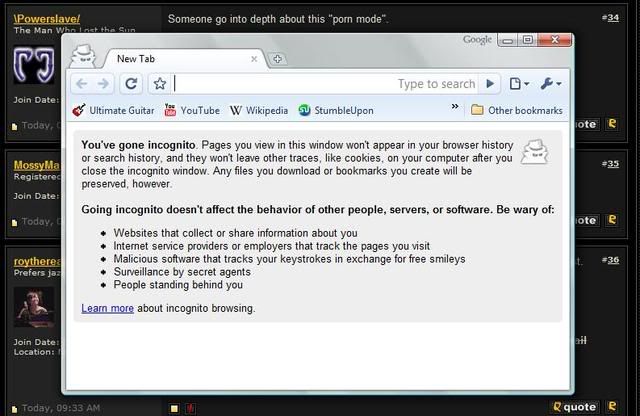The width and height of the screenshot is (640, 416).
Task: Bookmark this page with the star
Action: click(x=160, y=84)
